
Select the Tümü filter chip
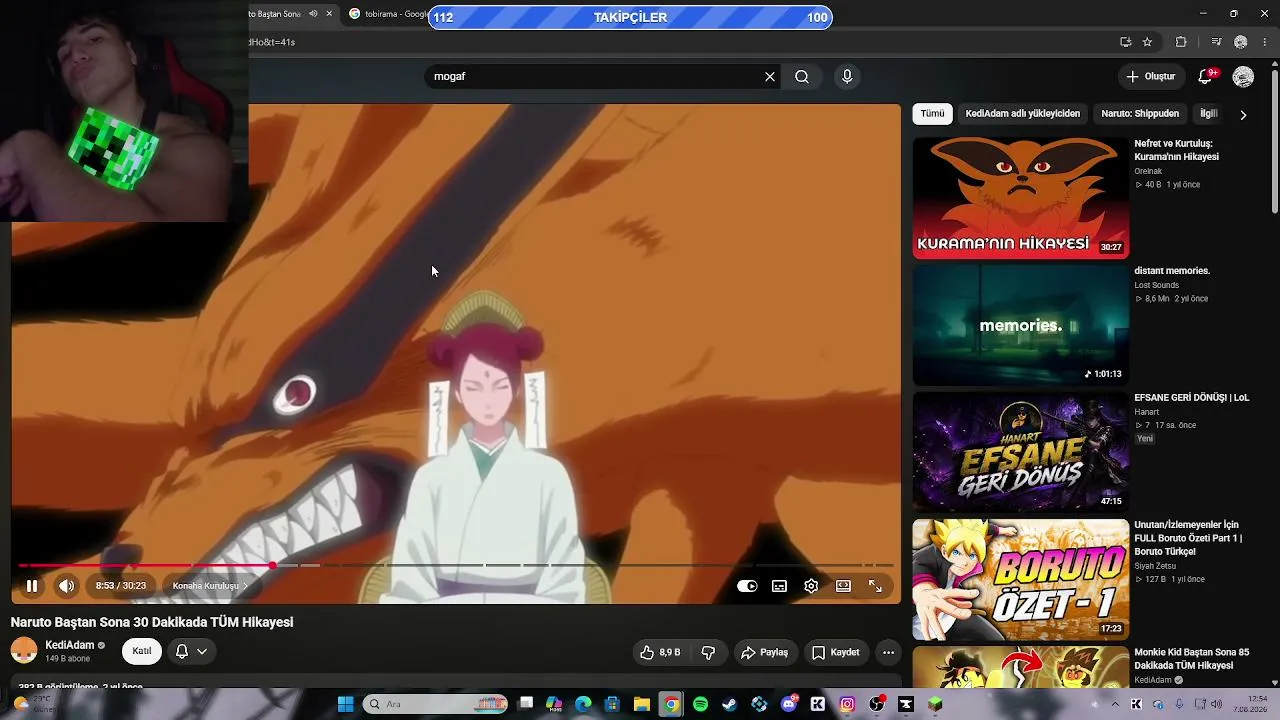[x=932, y=113]
